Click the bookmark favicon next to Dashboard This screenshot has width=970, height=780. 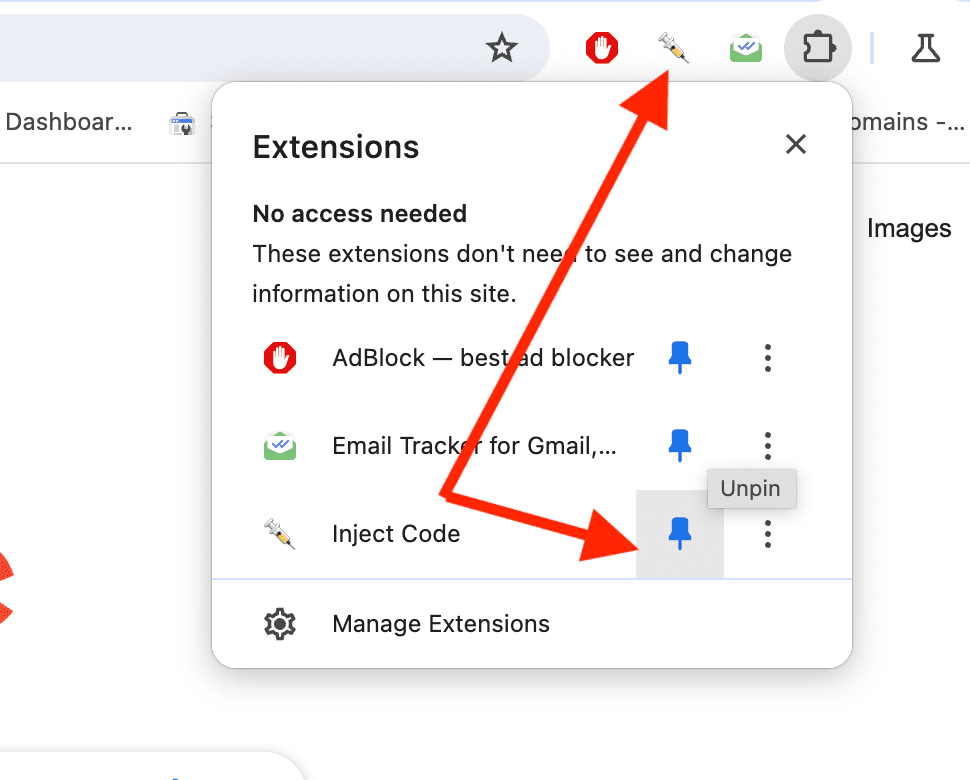point(182,122)
